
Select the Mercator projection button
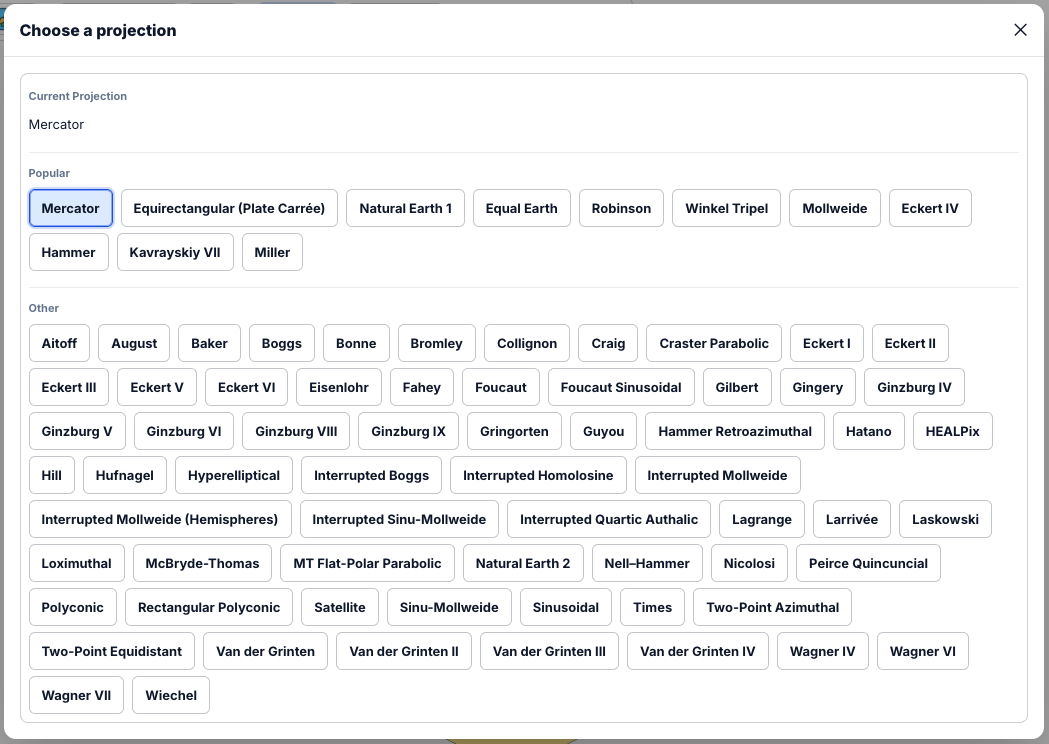71,208
